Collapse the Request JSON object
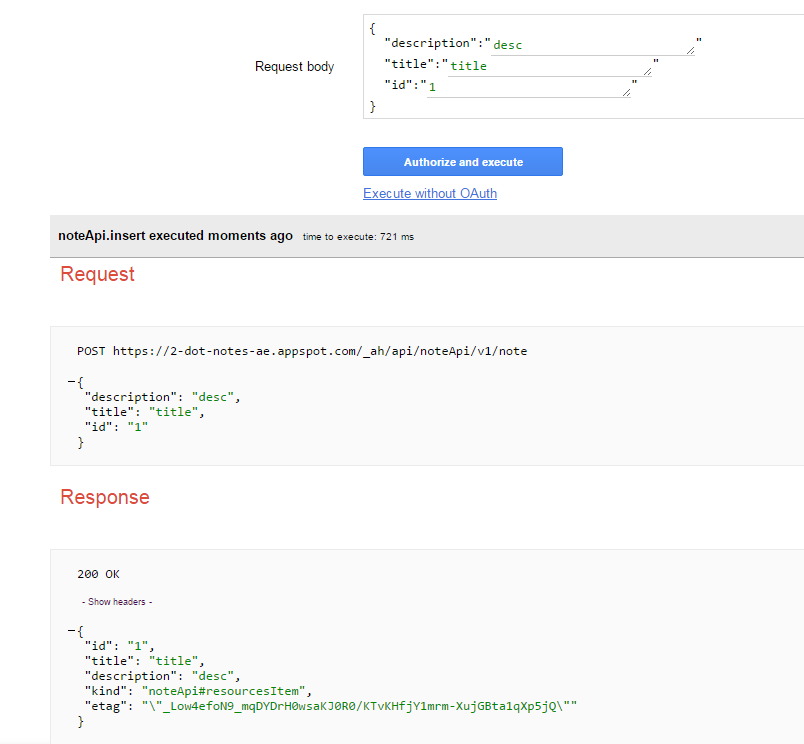The image size is (804, 744). click(71, 381)
